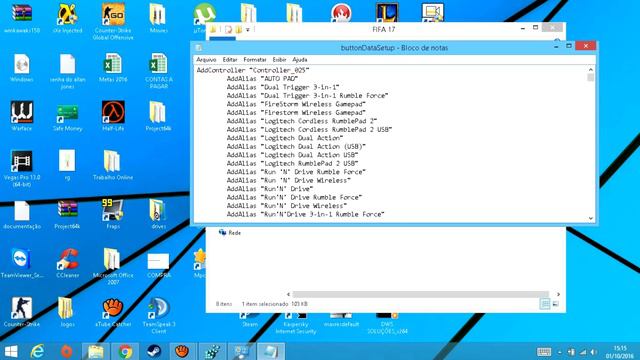Click the new folder icon in the FIFA 17 title bar
The height and width of the screenshot is (360, 640).
point(238,29)
